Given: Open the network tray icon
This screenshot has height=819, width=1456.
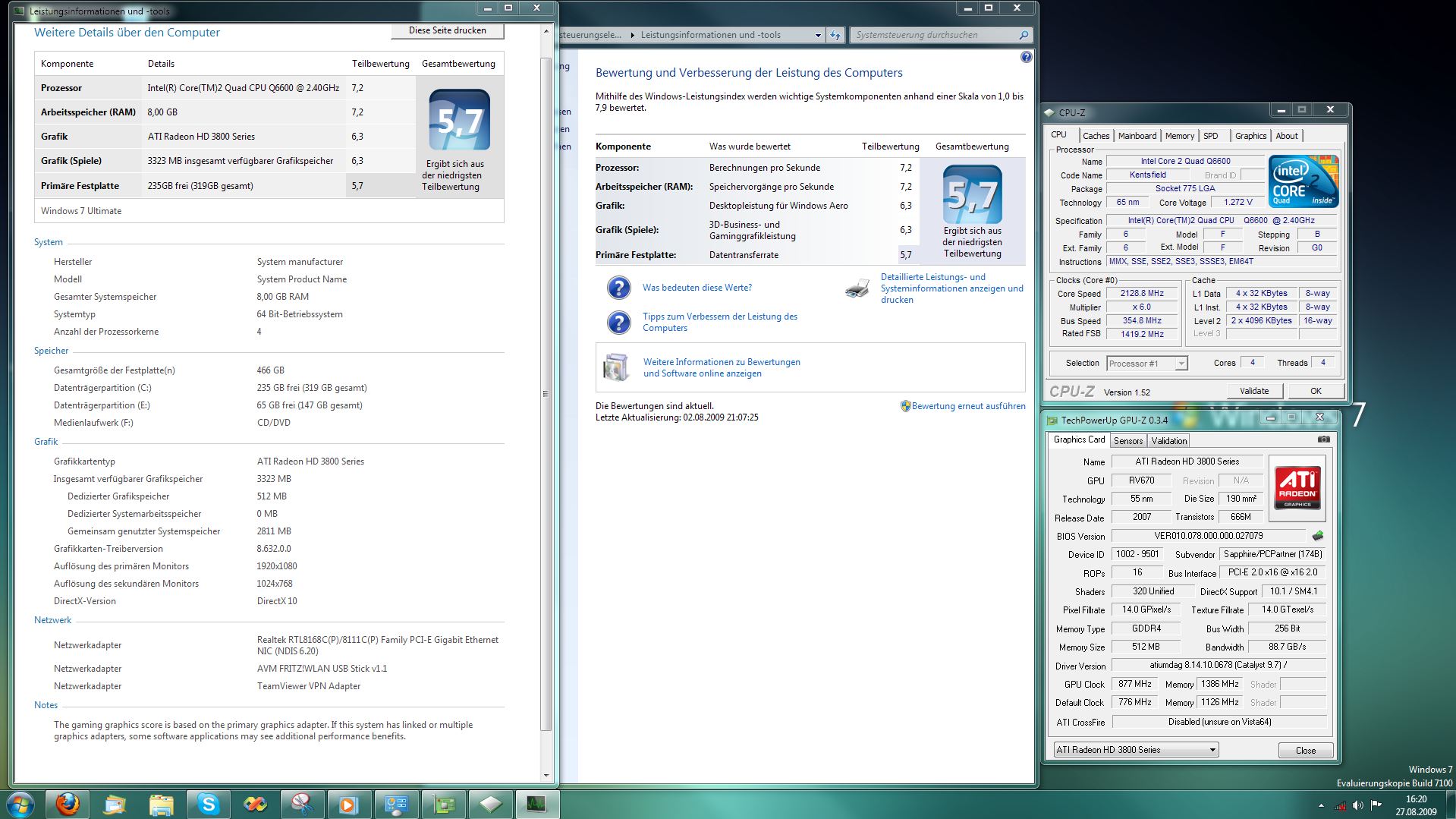Looking at the screenshot, I should tap(1340, 805).
